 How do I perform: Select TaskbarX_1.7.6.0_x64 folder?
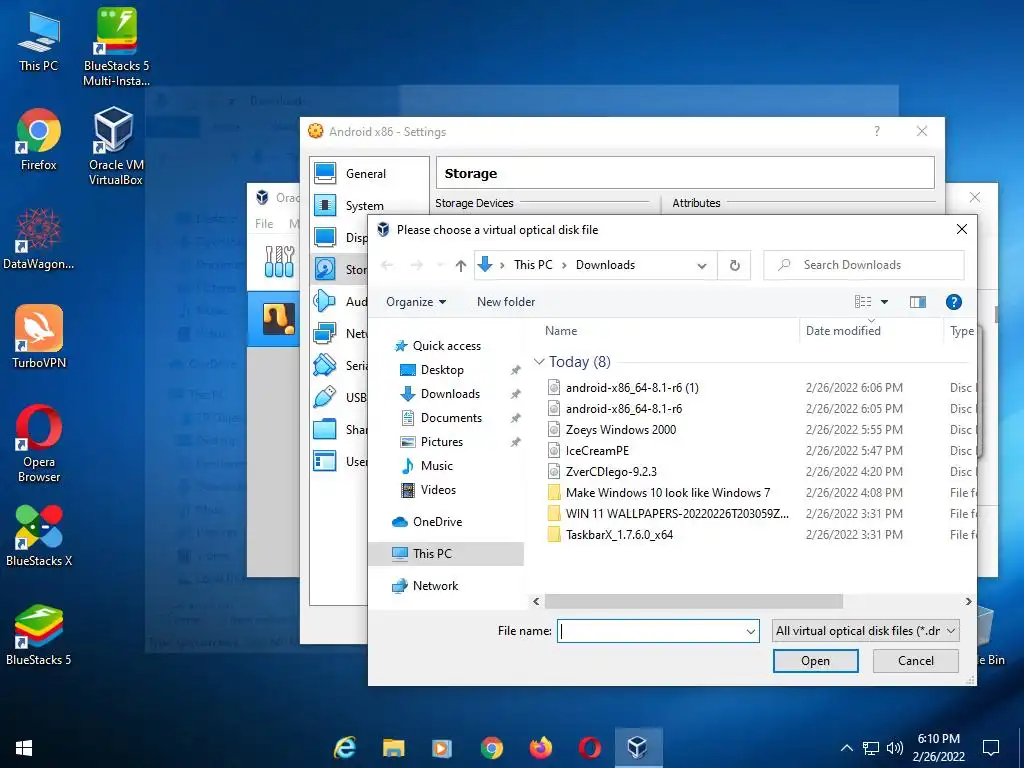619,535
